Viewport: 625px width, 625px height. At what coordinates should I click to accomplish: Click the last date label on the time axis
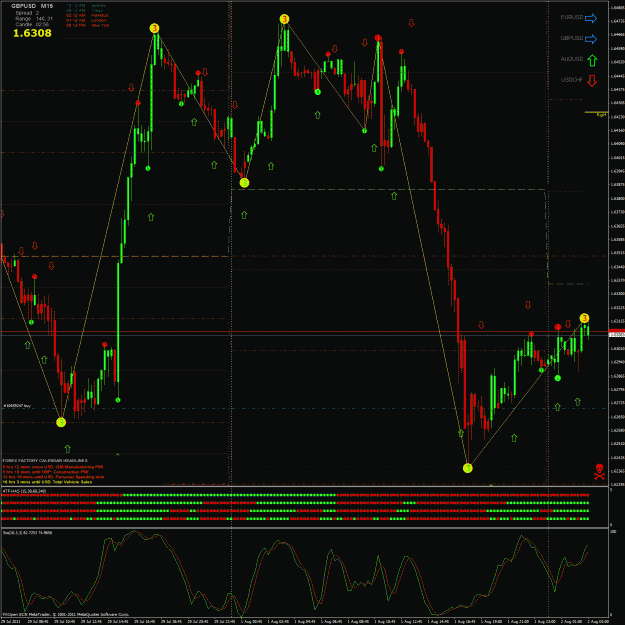[x=598, y=621]
